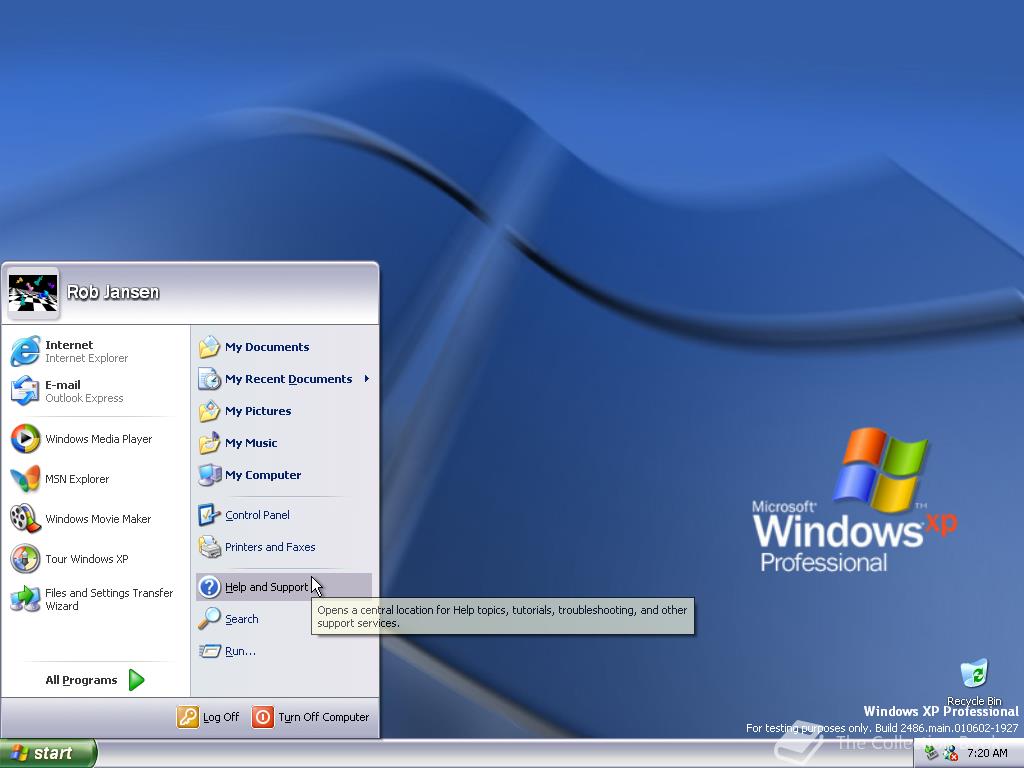The image size is (1024, 768).
Task: Click the Search magnifying glass icon
Action: pyautogui.click(x=210, y=618)
